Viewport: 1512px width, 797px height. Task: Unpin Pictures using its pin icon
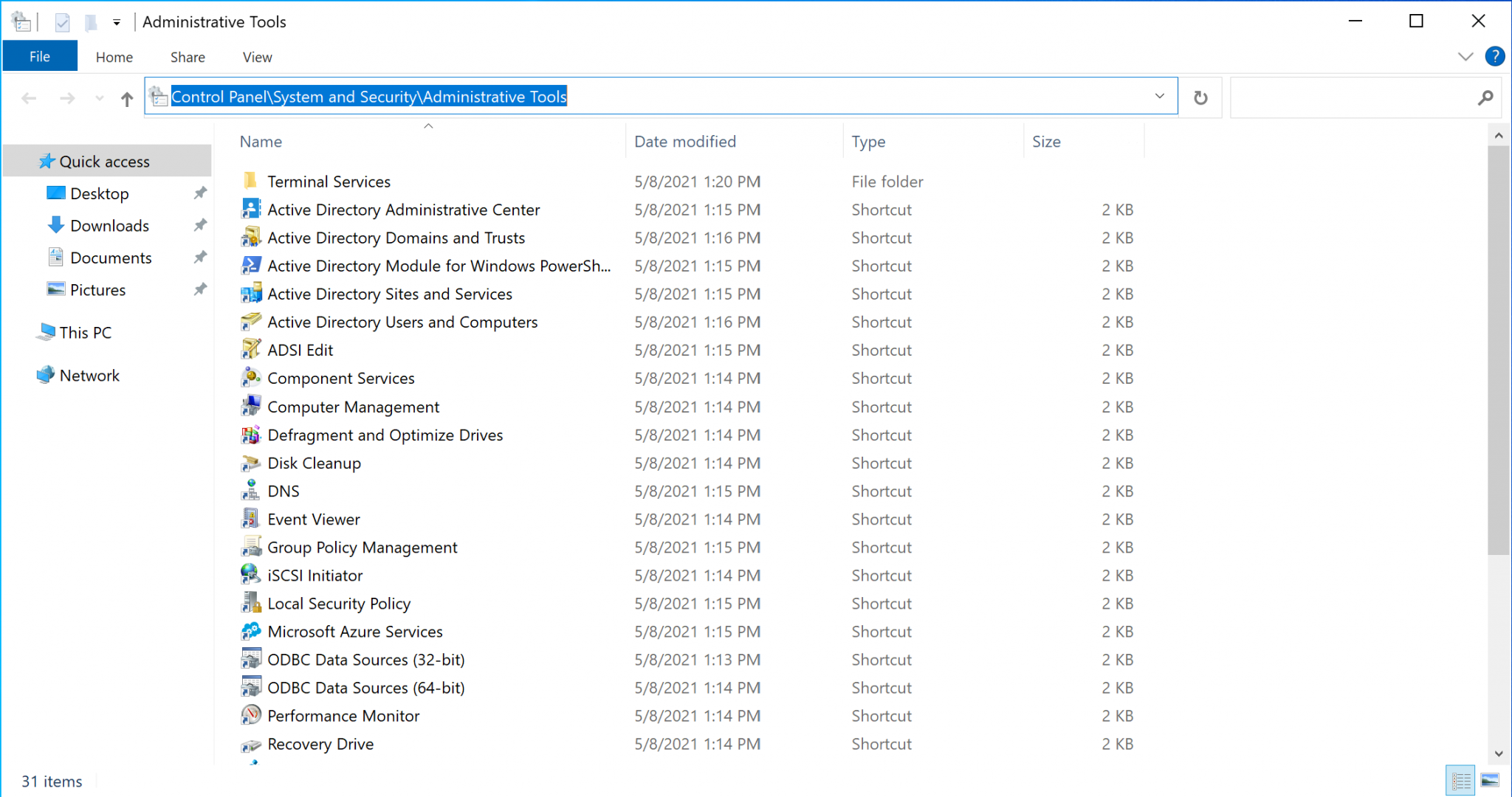[200, 289]
